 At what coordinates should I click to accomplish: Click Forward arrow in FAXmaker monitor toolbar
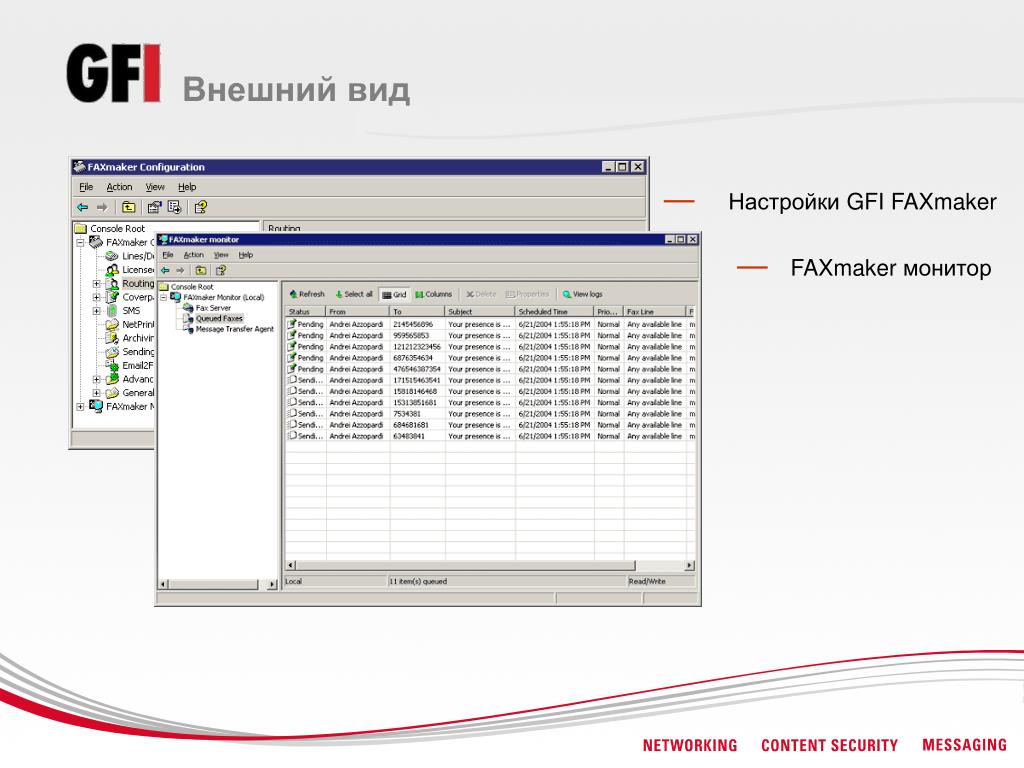(x=180, y=270)
